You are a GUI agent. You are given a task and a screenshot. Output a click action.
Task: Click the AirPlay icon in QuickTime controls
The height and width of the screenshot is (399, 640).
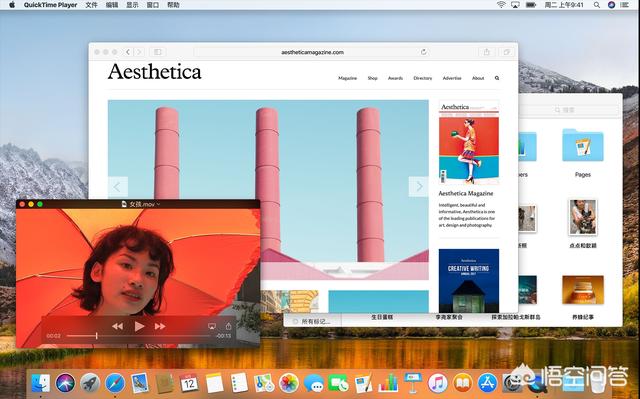[x=212, y=326]
